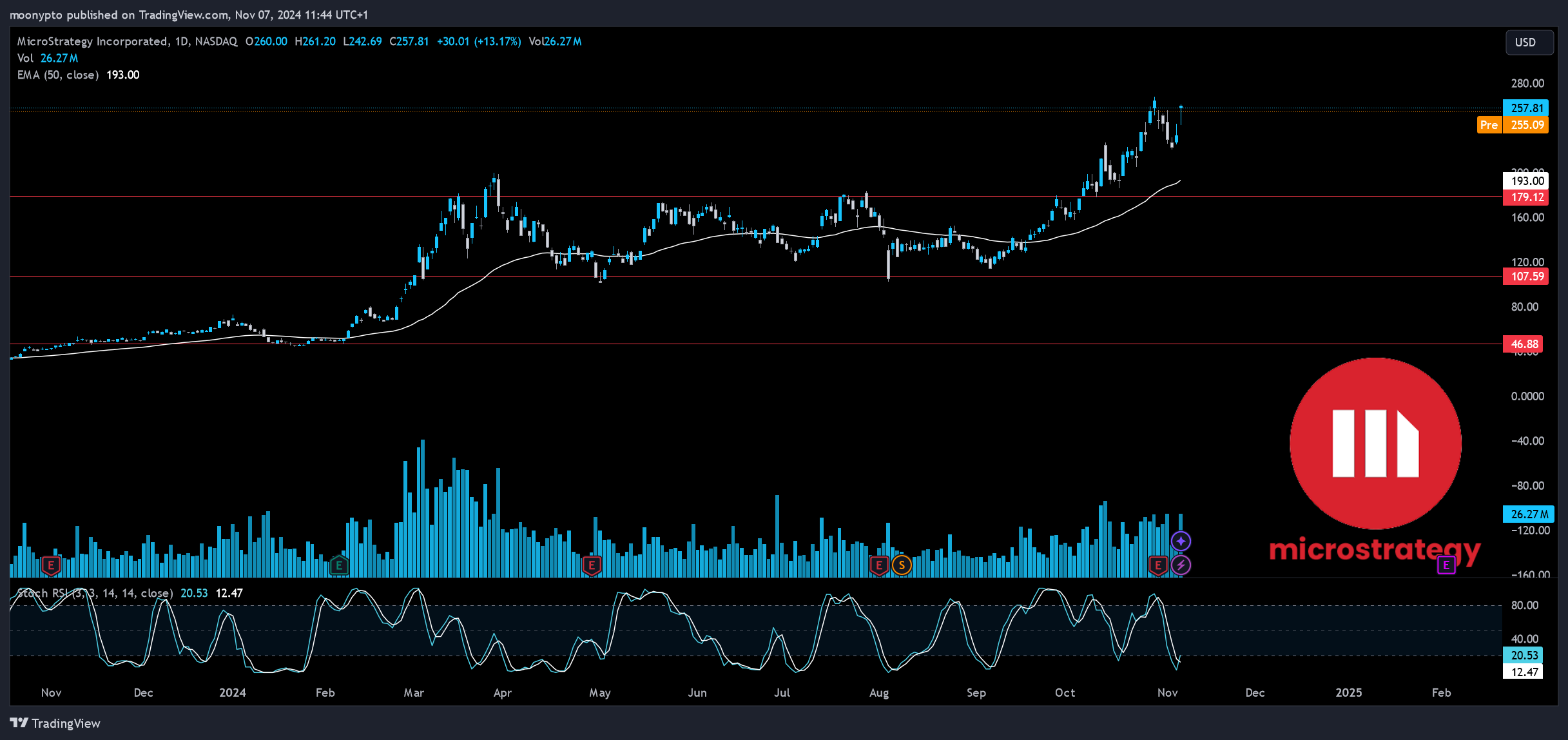Image resolution: width=1568 pixels, height=740 pixels.
Task: Click the orange S stock split marker
Action: [902, 566]
